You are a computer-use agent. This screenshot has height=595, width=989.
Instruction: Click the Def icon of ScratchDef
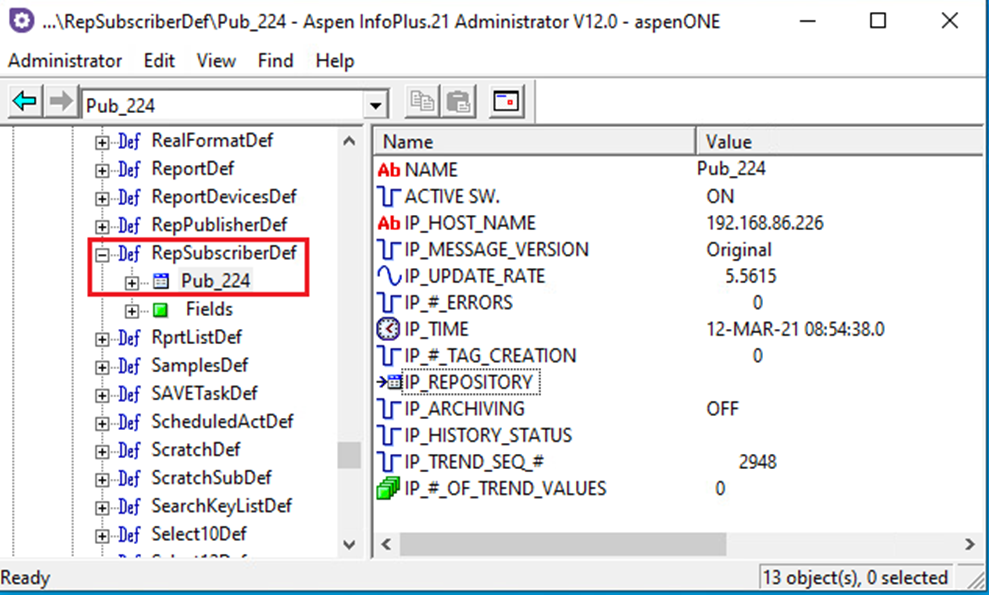point(129,451)
